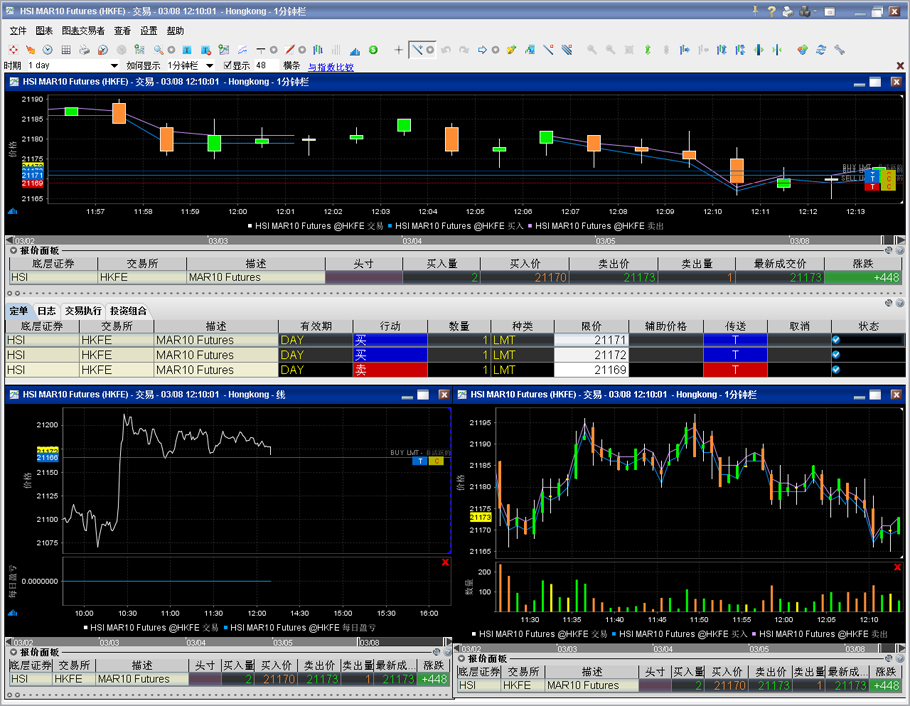The height and width of the screenshot is (706, 910).
Task: Click the top chart date timeline scrollbar
Action: [x=455, y=240]
